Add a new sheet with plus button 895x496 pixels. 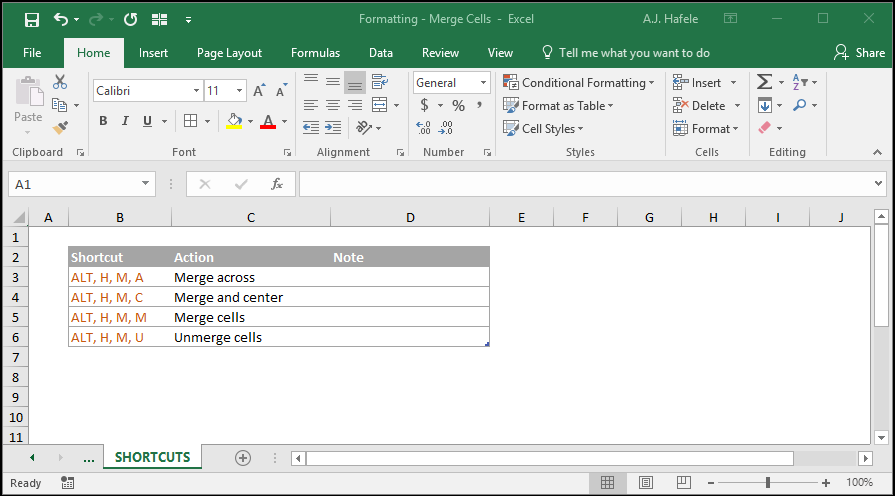tap(243, 458)
